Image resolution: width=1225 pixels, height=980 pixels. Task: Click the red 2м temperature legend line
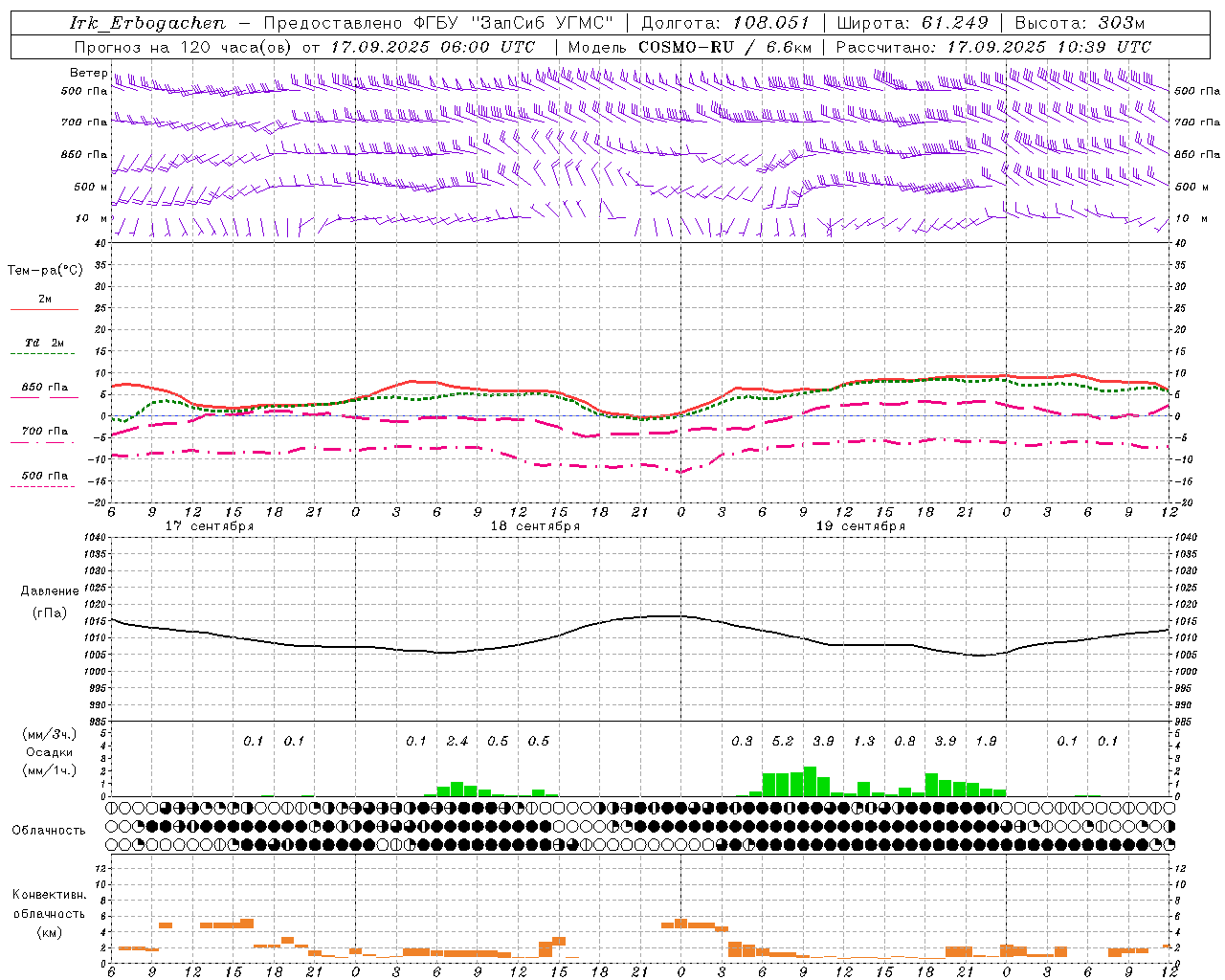click(x=44, y=309)
